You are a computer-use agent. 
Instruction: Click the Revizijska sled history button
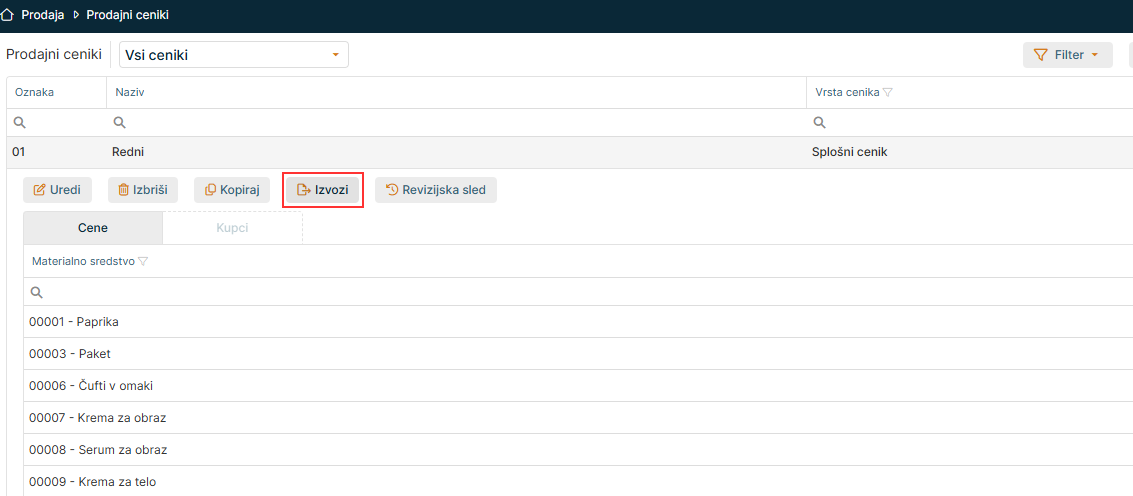435,190
